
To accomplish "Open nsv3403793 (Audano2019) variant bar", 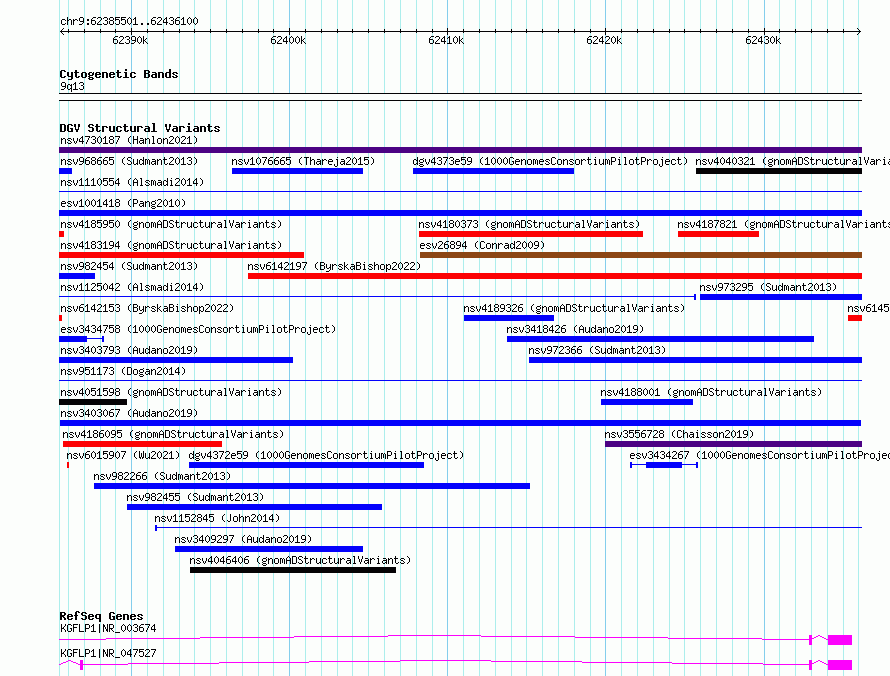I will (x=176, y=360).
